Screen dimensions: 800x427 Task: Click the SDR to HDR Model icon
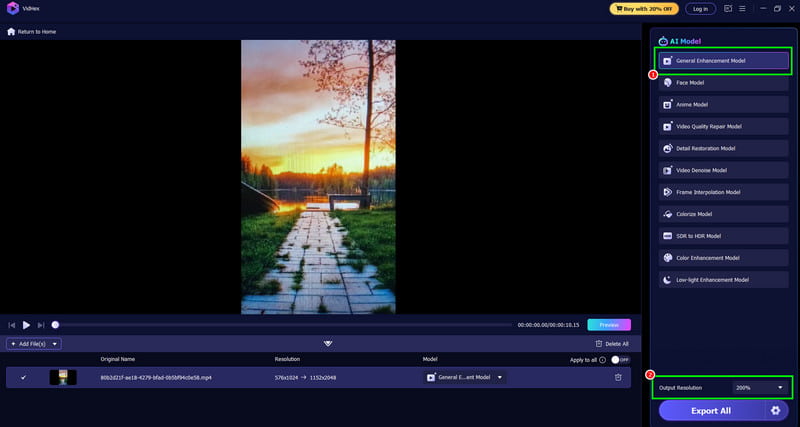[667, 236]
